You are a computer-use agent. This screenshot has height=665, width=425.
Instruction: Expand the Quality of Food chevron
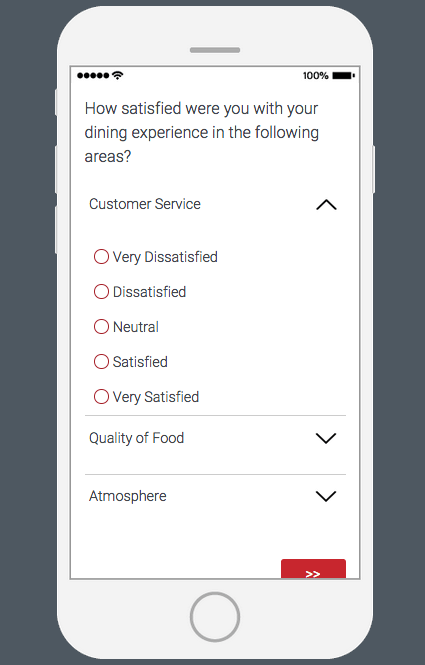(x=326, y=438)
